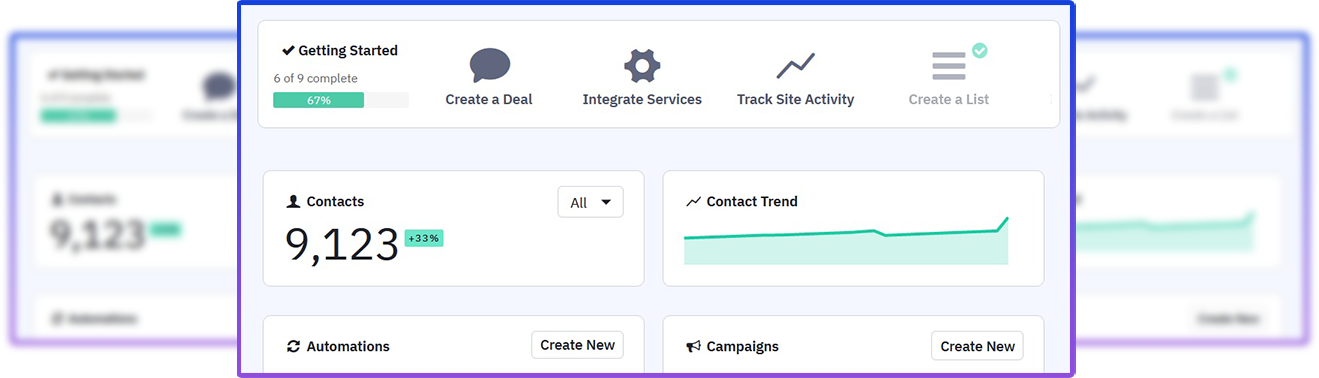Click the Integrate Services label
The image size is (1319, 378).
click(642, 100)
